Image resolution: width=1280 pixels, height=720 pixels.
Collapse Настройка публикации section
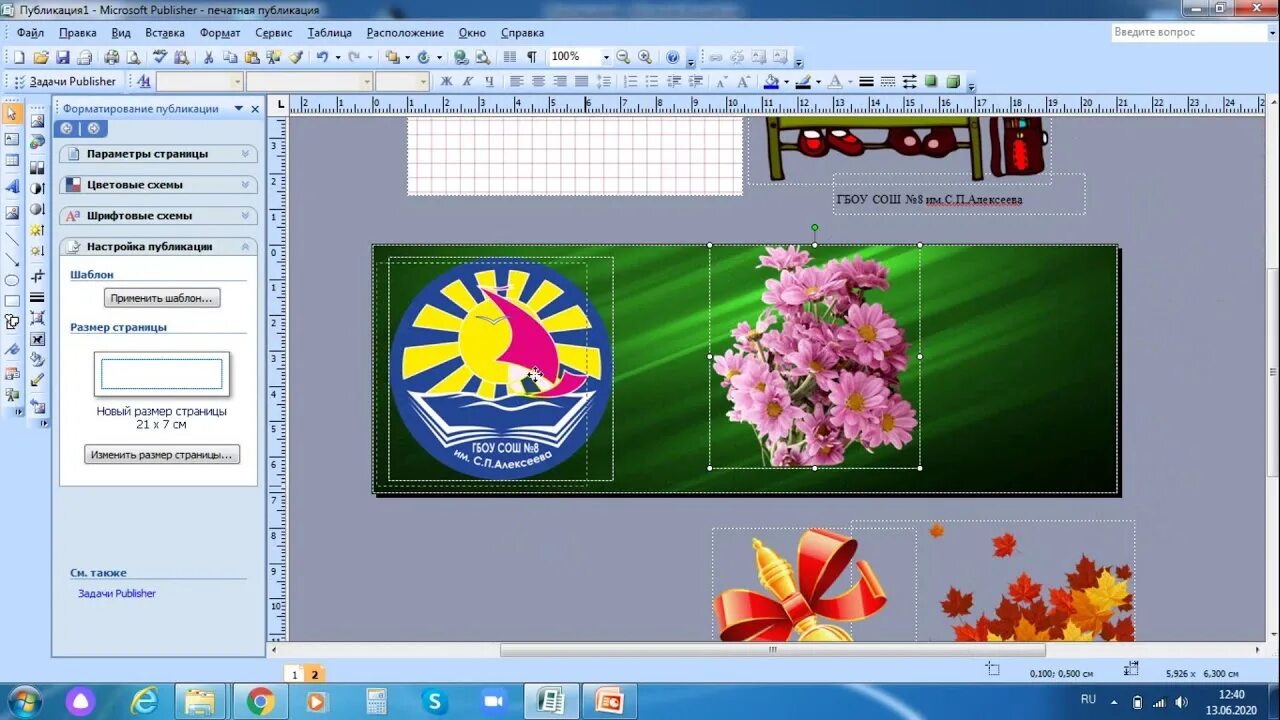pos(159,246)
